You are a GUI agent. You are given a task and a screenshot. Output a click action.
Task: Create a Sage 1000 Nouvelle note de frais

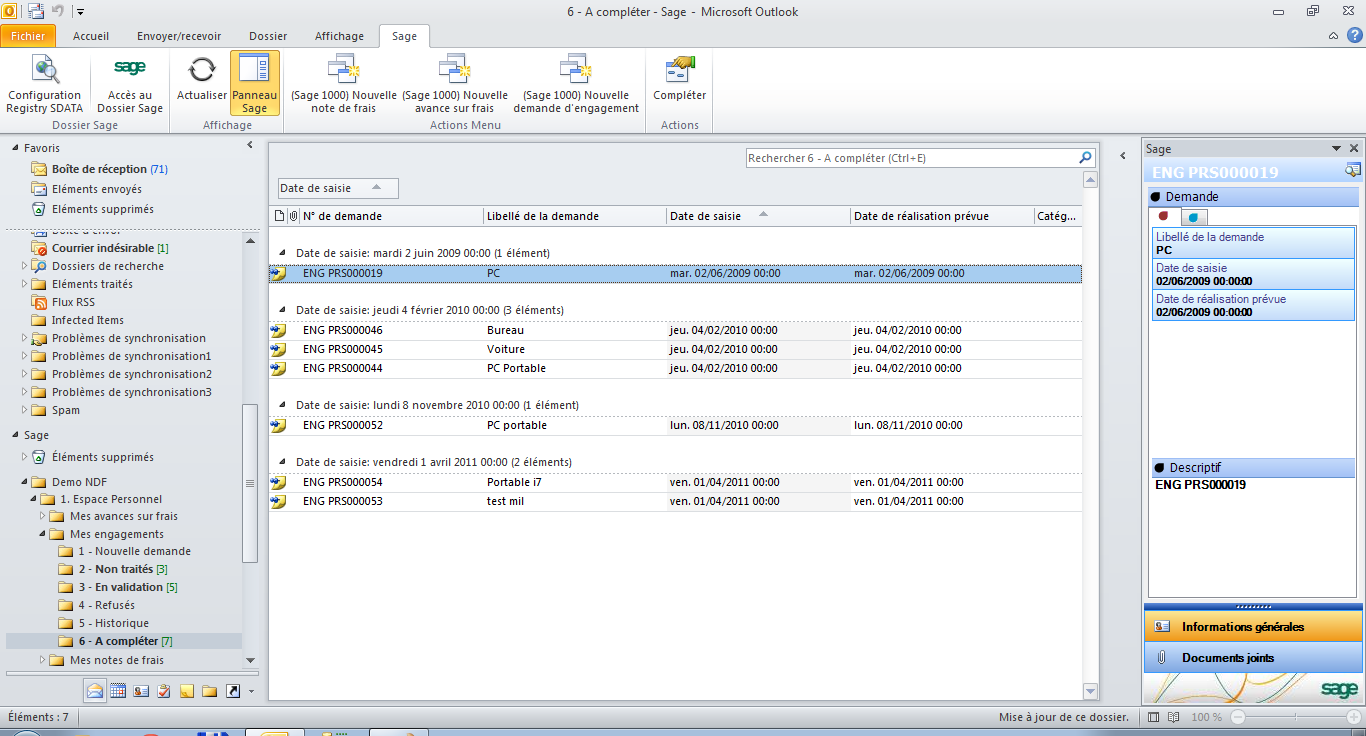(x=344, y=84)
